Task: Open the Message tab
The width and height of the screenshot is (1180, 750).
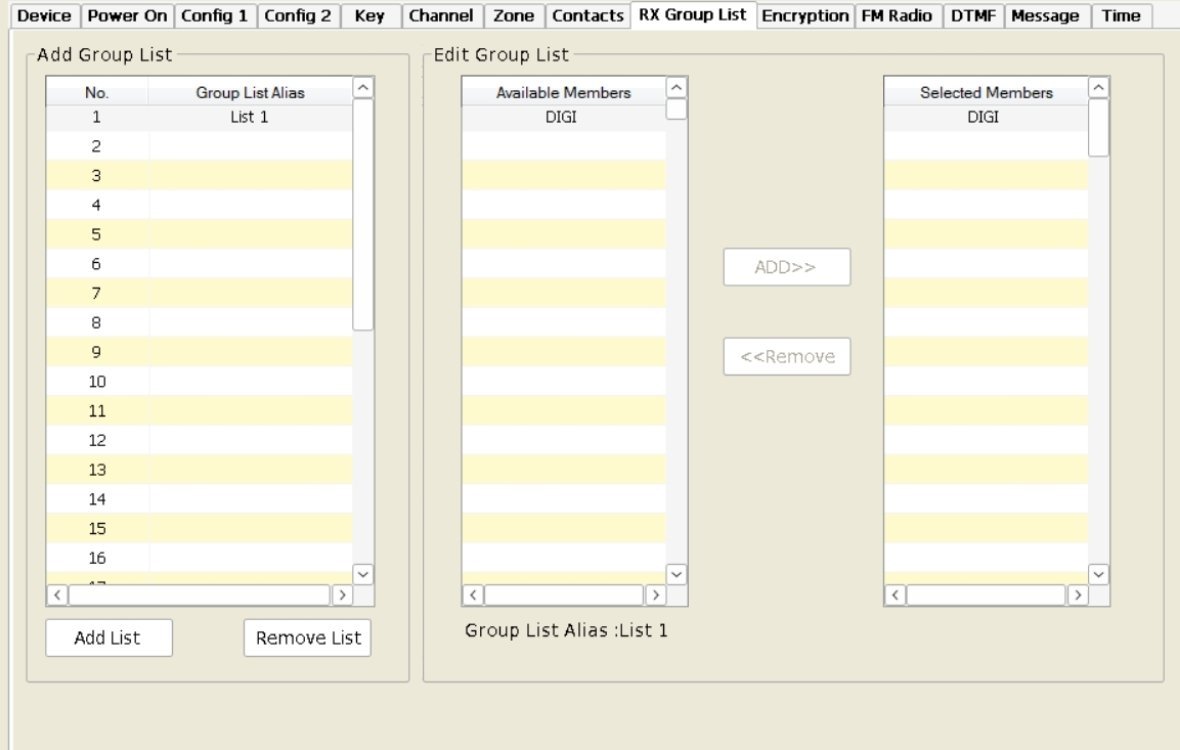Action: pyautogui.click(x=1045, y=16)
